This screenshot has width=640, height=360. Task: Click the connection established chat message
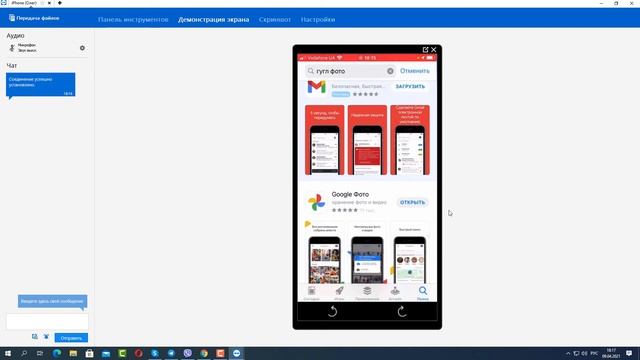click(x=40, y=85)
